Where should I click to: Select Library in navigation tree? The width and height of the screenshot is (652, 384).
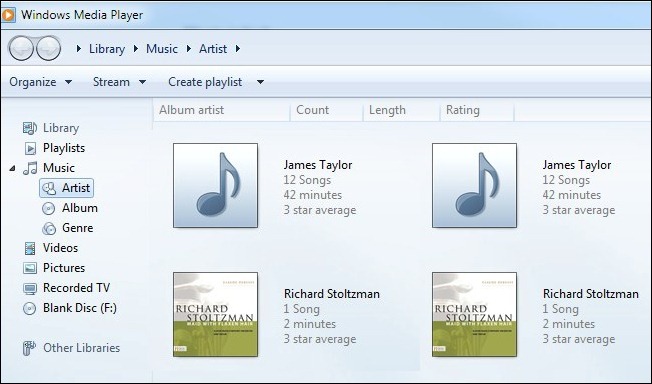(x=61, y=128)
